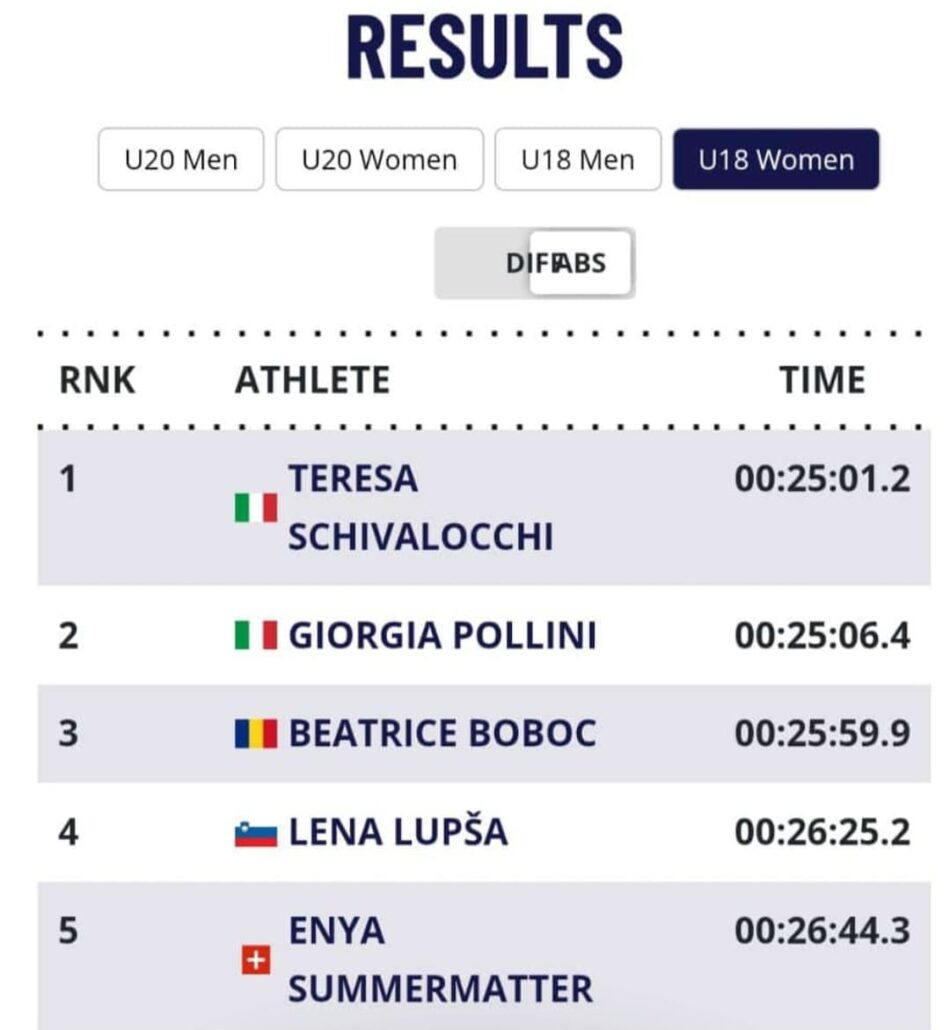Click the Enya Summermatter athlete name
This screenshot has width=950, height=1030.
coord(440,961)
